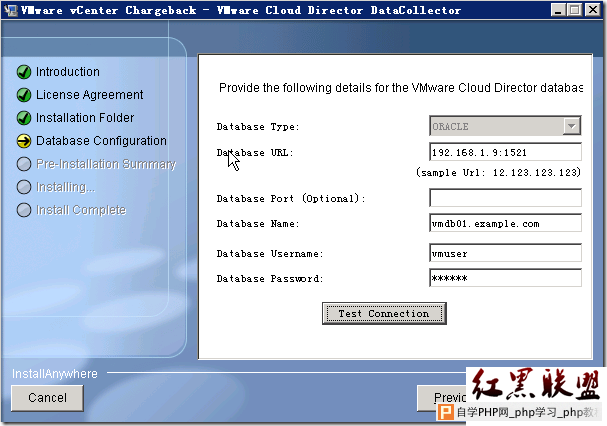The image size is (607, 426).
Task: Click the Database URL input field
Action: pos(505,152)
